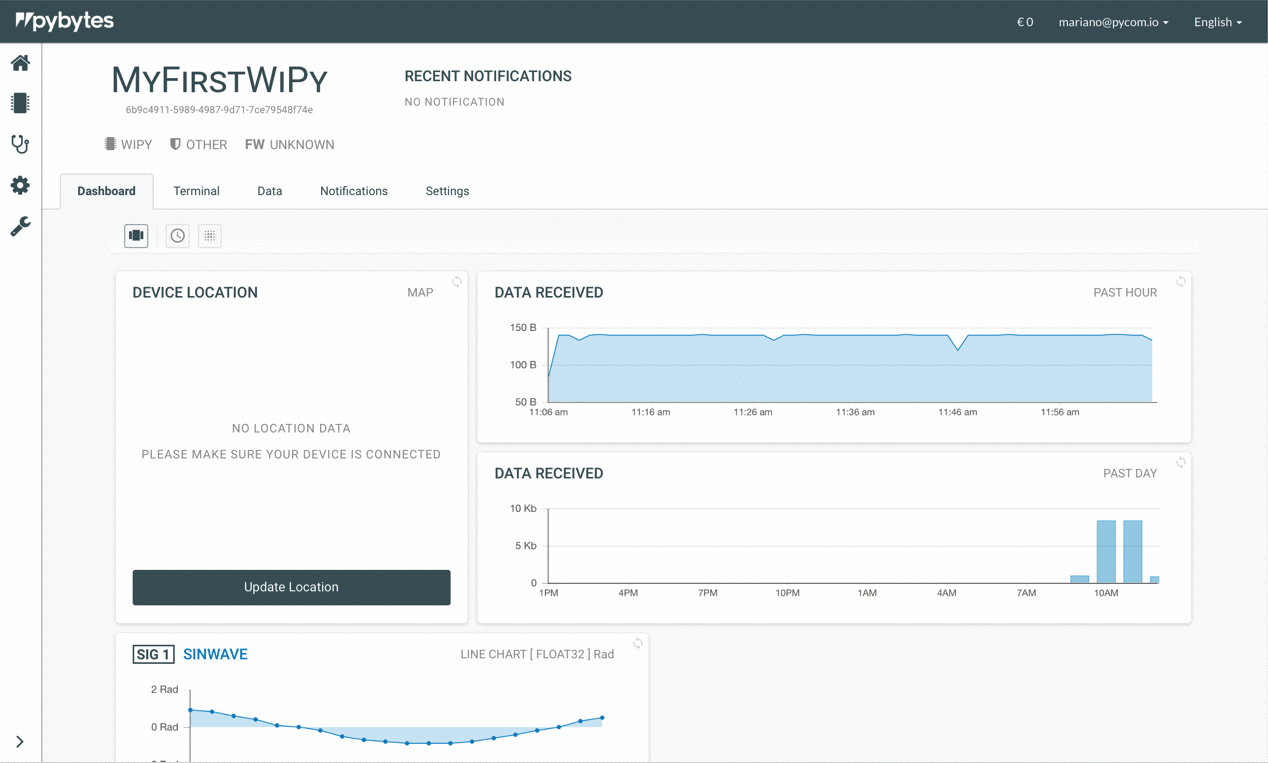
Task: Select the clock time-range toolbar icon
Action: tap(177, 236)
